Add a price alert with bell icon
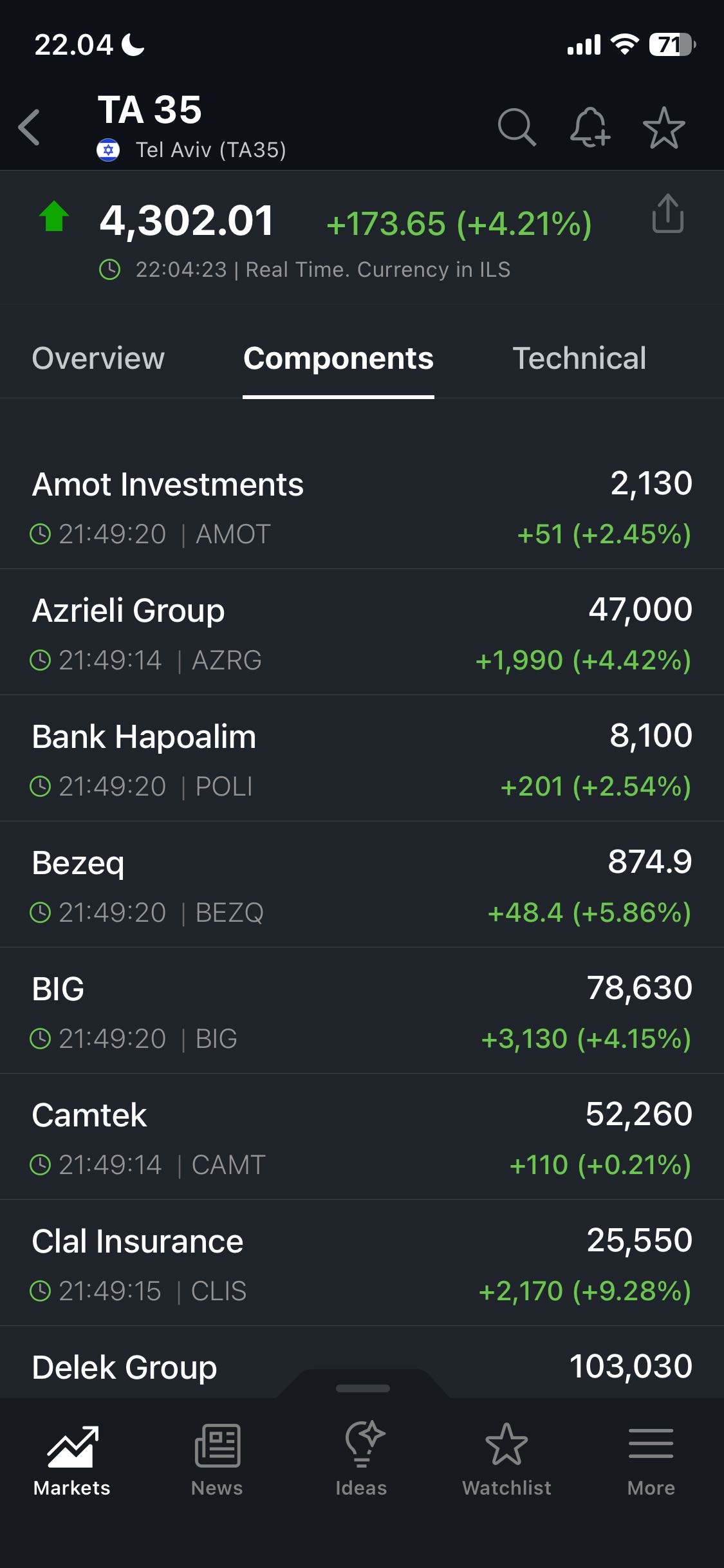Viewport: 724px width, 1568px height. point(589,127)
